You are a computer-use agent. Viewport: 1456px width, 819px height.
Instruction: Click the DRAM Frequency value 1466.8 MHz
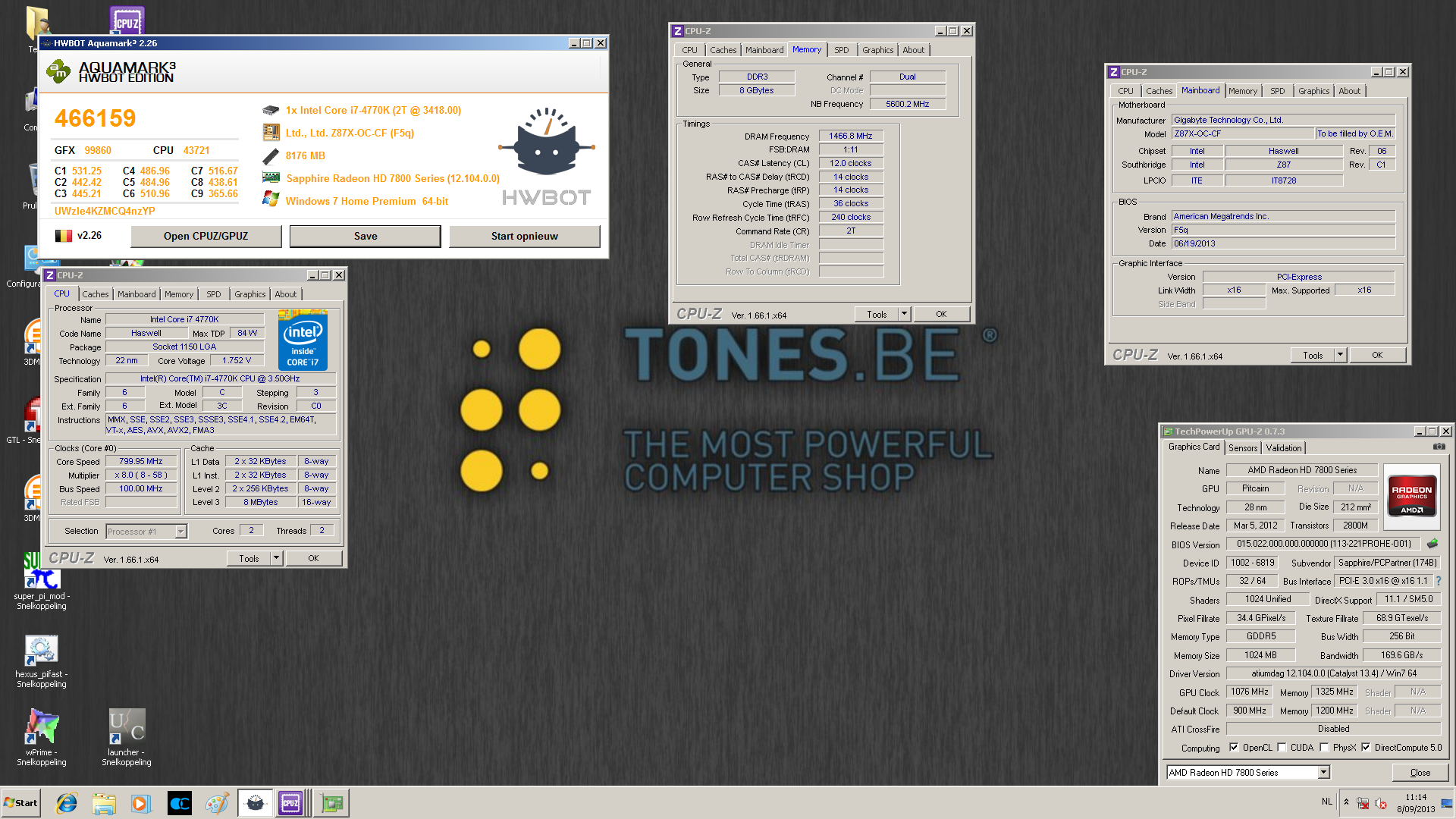(851, 136)
